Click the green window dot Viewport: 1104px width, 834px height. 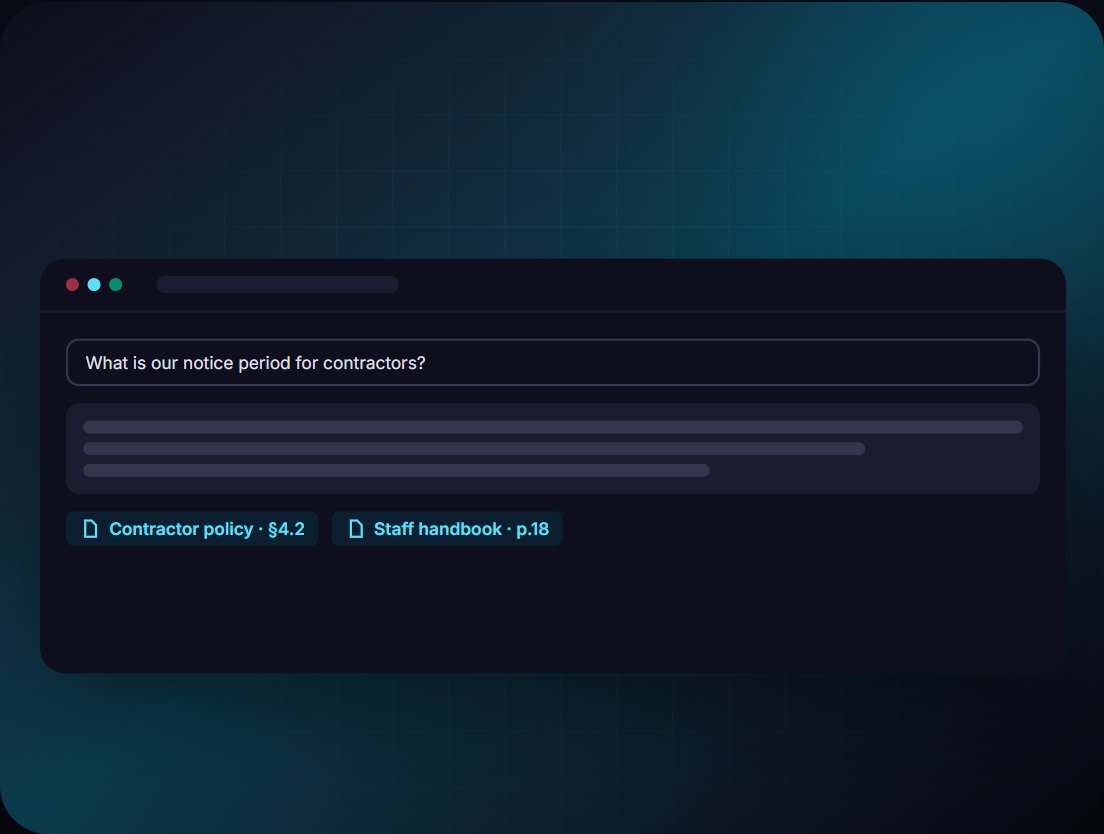115,284
